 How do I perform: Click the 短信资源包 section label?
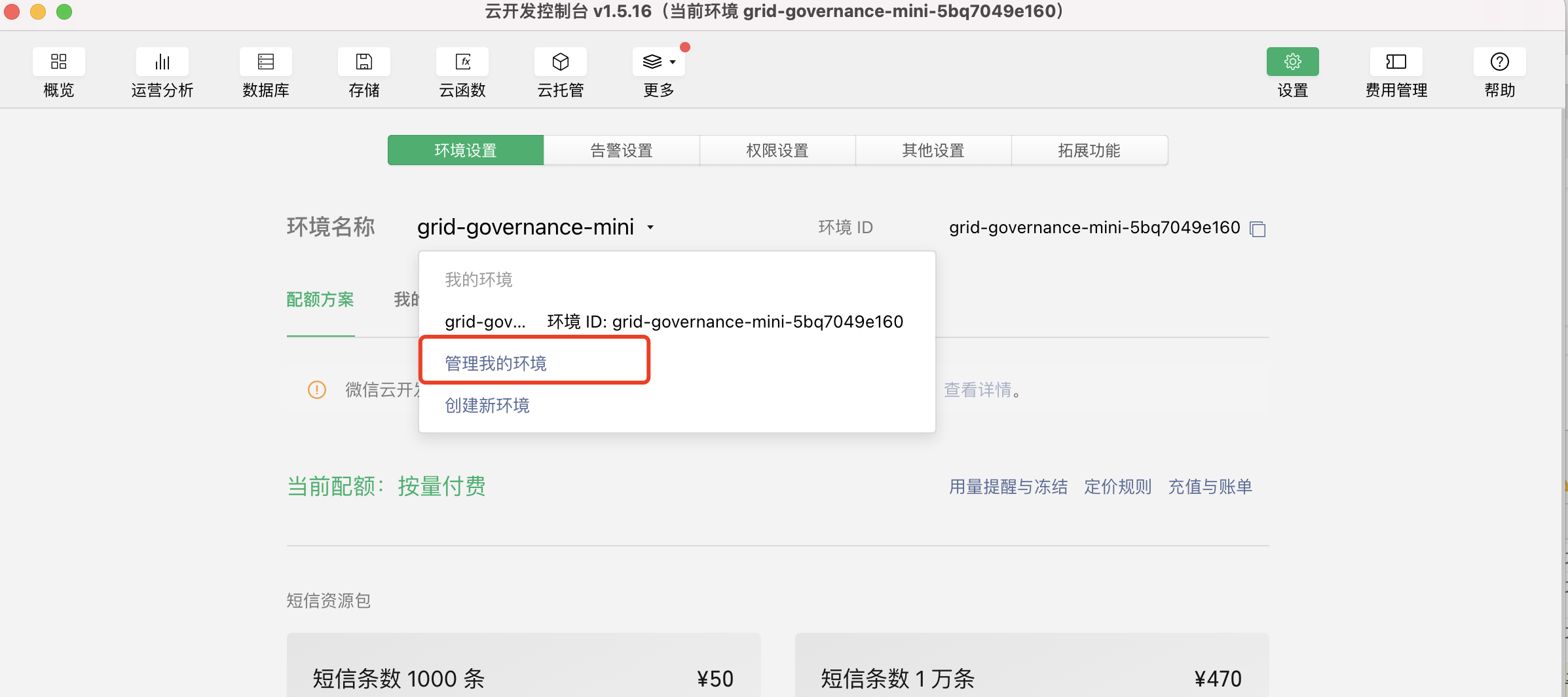[329, 601]
